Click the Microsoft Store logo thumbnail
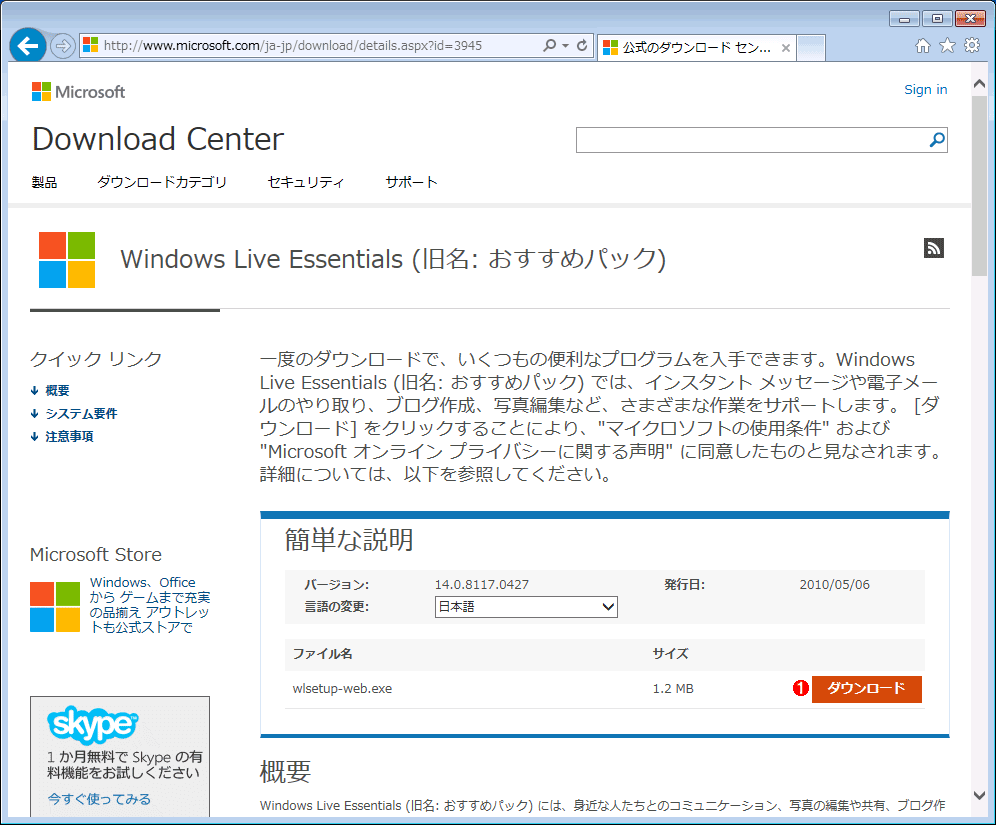 (x=55, y=607)
